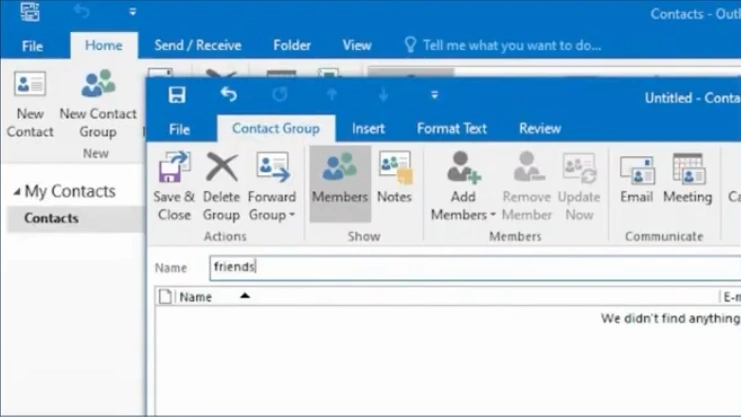The image size is (741, 417).
Task: Undo using the Contact Group window's arrow
Action: (229, 95)
